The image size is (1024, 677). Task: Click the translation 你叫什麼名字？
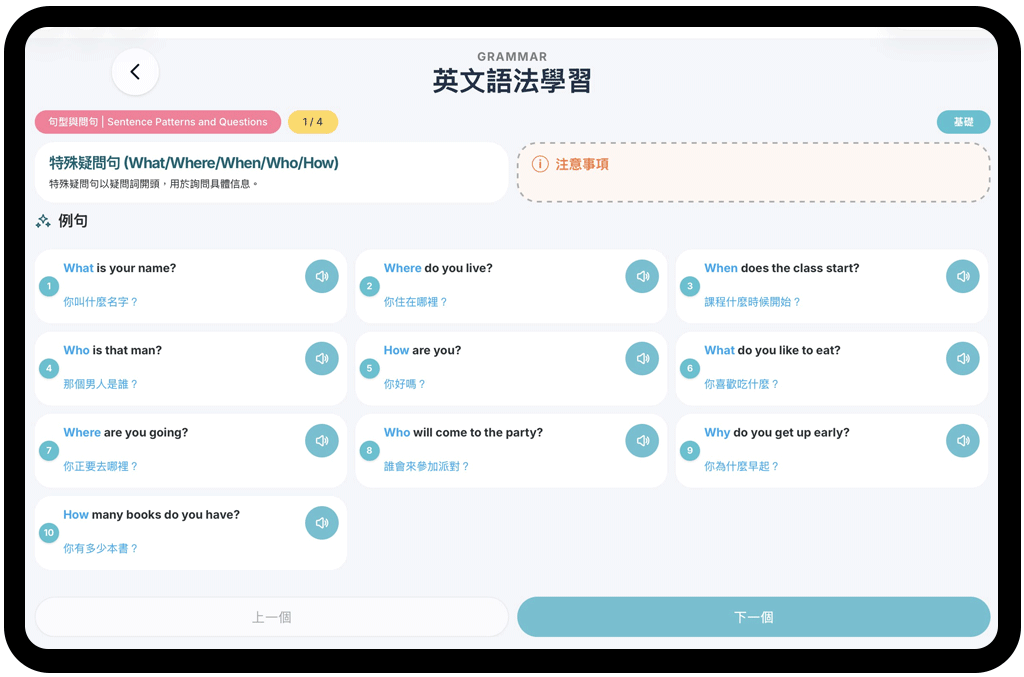(101, 302)
